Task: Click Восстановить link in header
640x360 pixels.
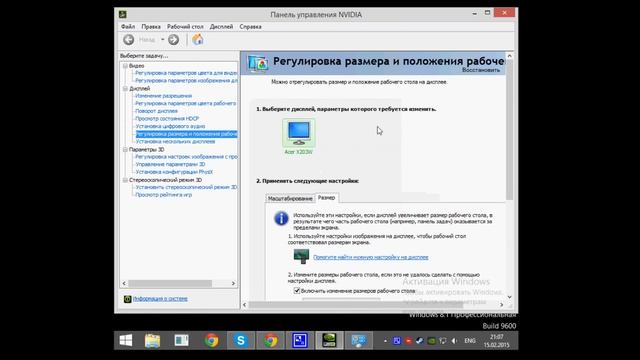Action: [481, 70]
